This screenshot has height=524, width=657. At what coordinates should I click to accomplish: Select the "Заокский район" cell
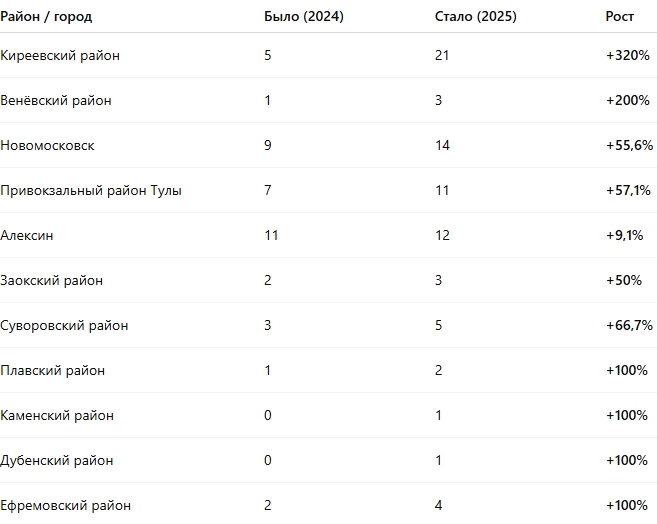(x=52, y=280)
